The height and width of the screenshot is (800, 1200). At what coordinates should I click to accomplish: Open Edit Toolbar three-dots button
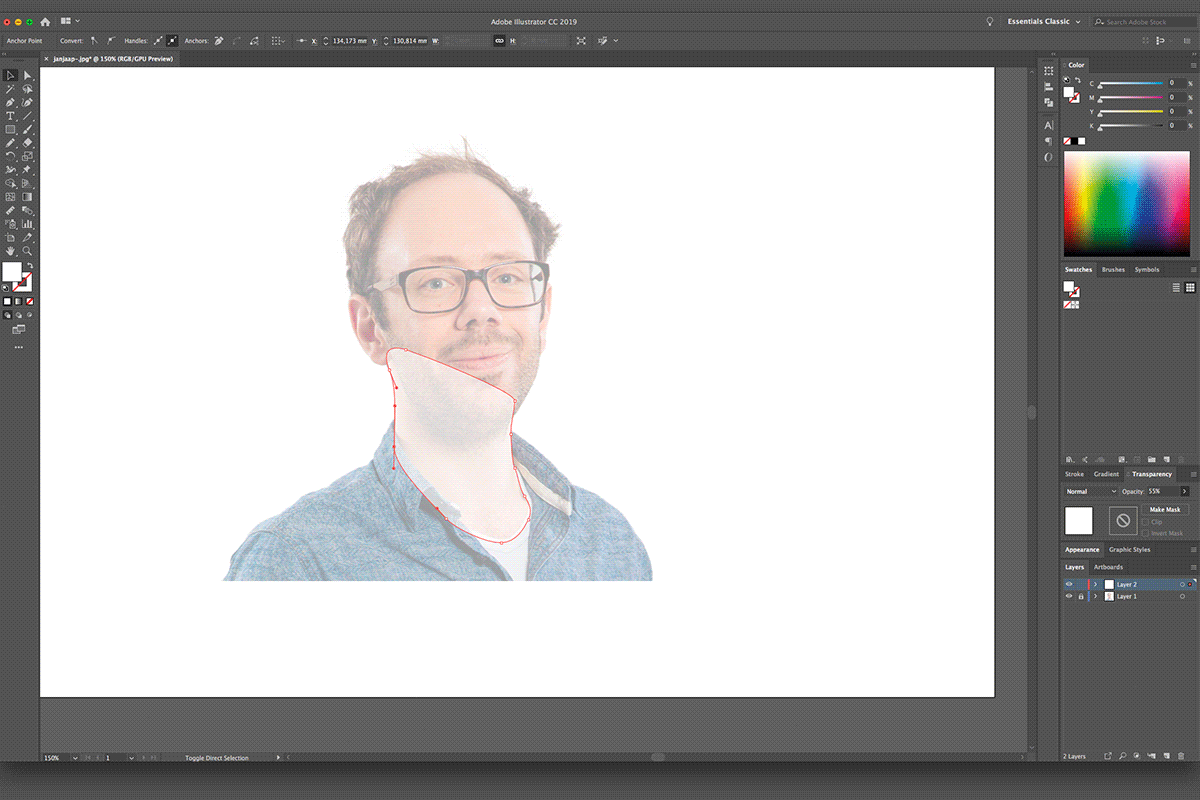pyautogui.click(x=18, y=347)
